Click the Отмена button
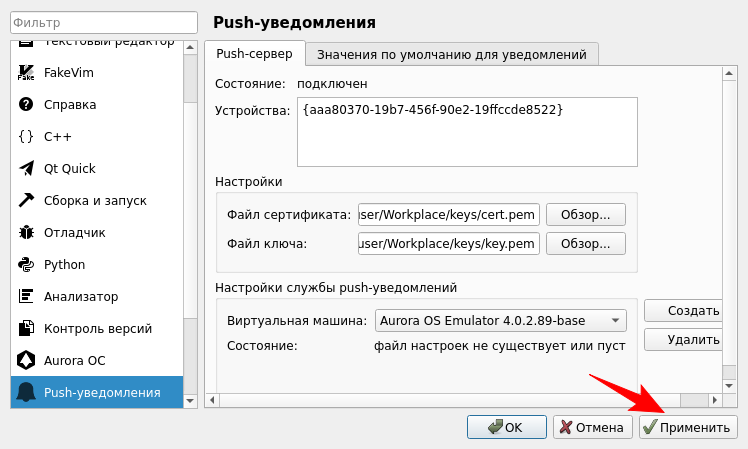 pos(592,427)
